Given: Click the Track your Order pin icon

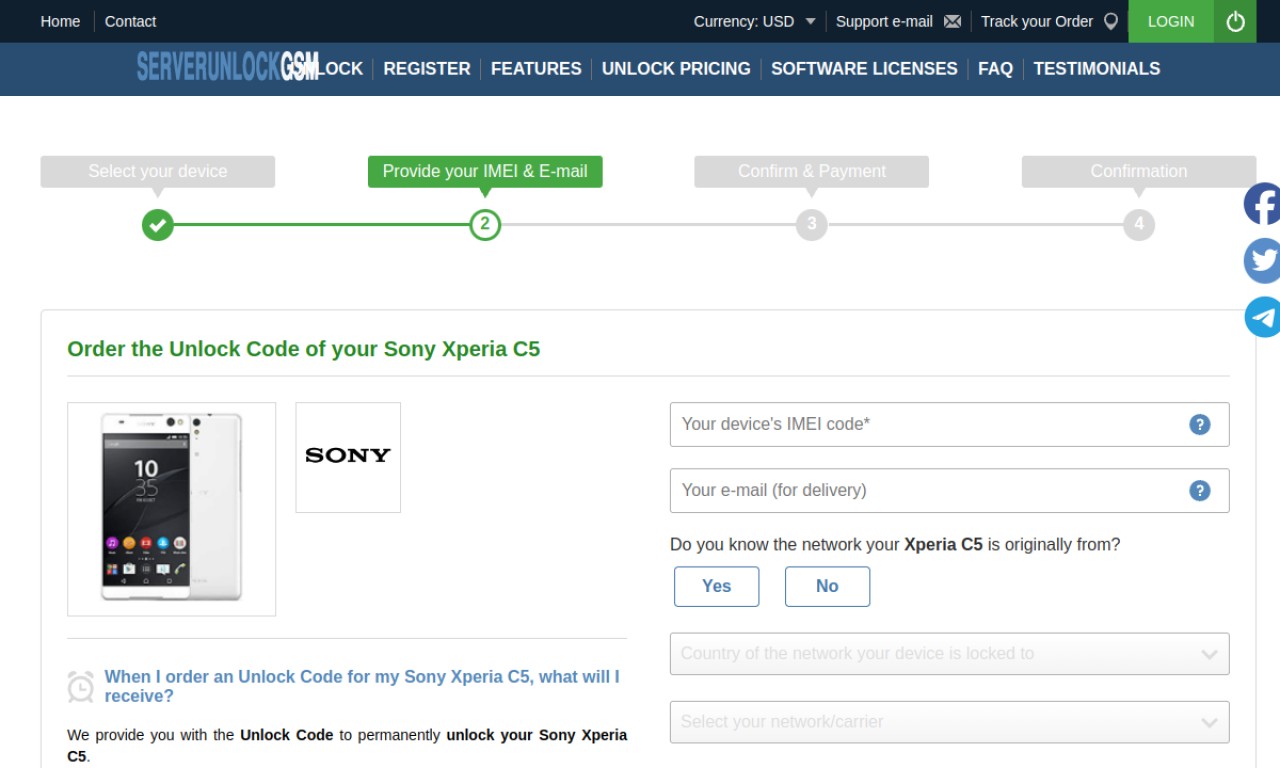Looking at the screenshot, I should (1110, 21).
